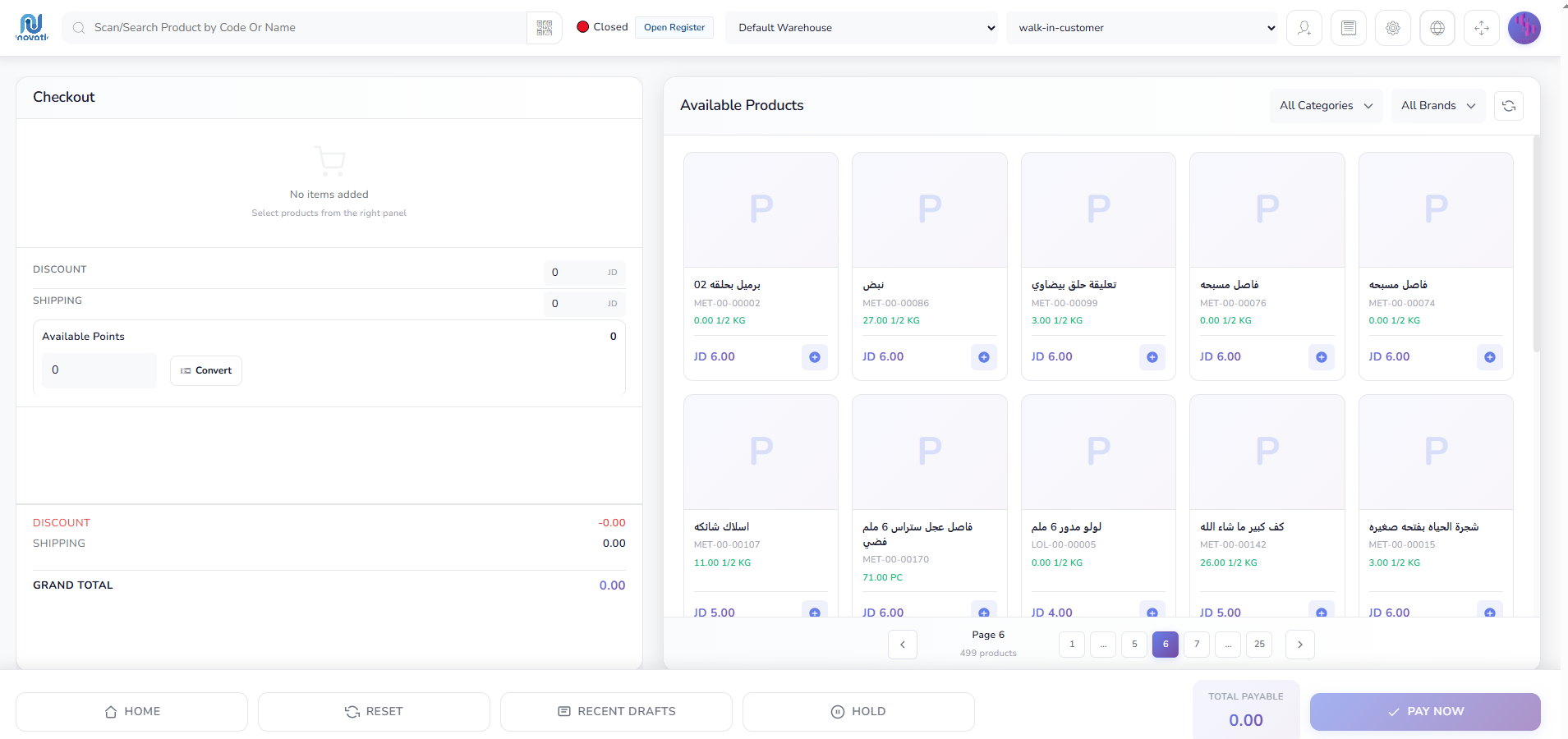Click the globe language icon
Viewport: 1568px width, 739px height.
[x=1437, y=28]
